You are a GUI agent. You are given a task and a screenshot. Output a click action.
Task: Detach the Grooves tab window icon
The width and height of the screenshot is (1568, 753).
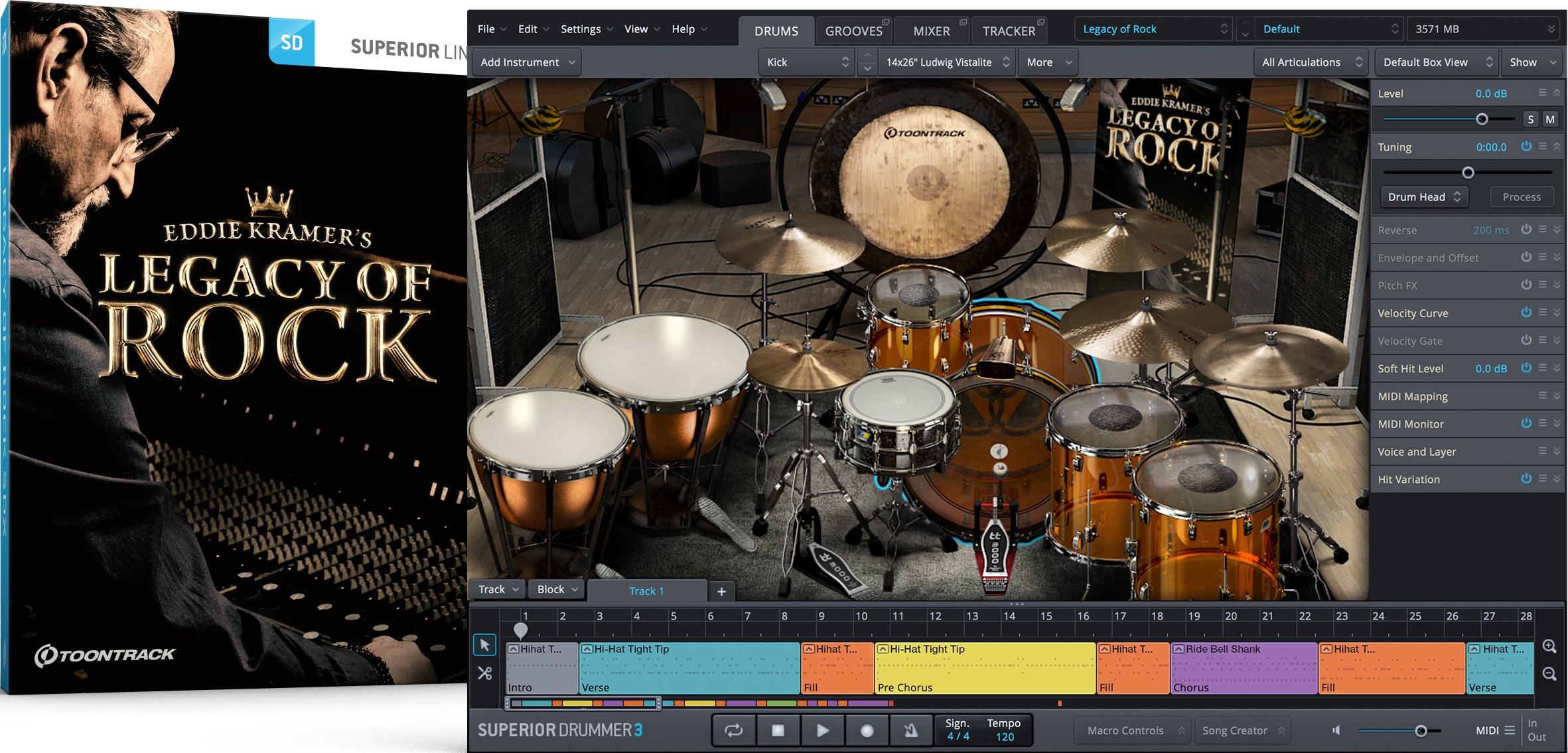pos(885,21)
